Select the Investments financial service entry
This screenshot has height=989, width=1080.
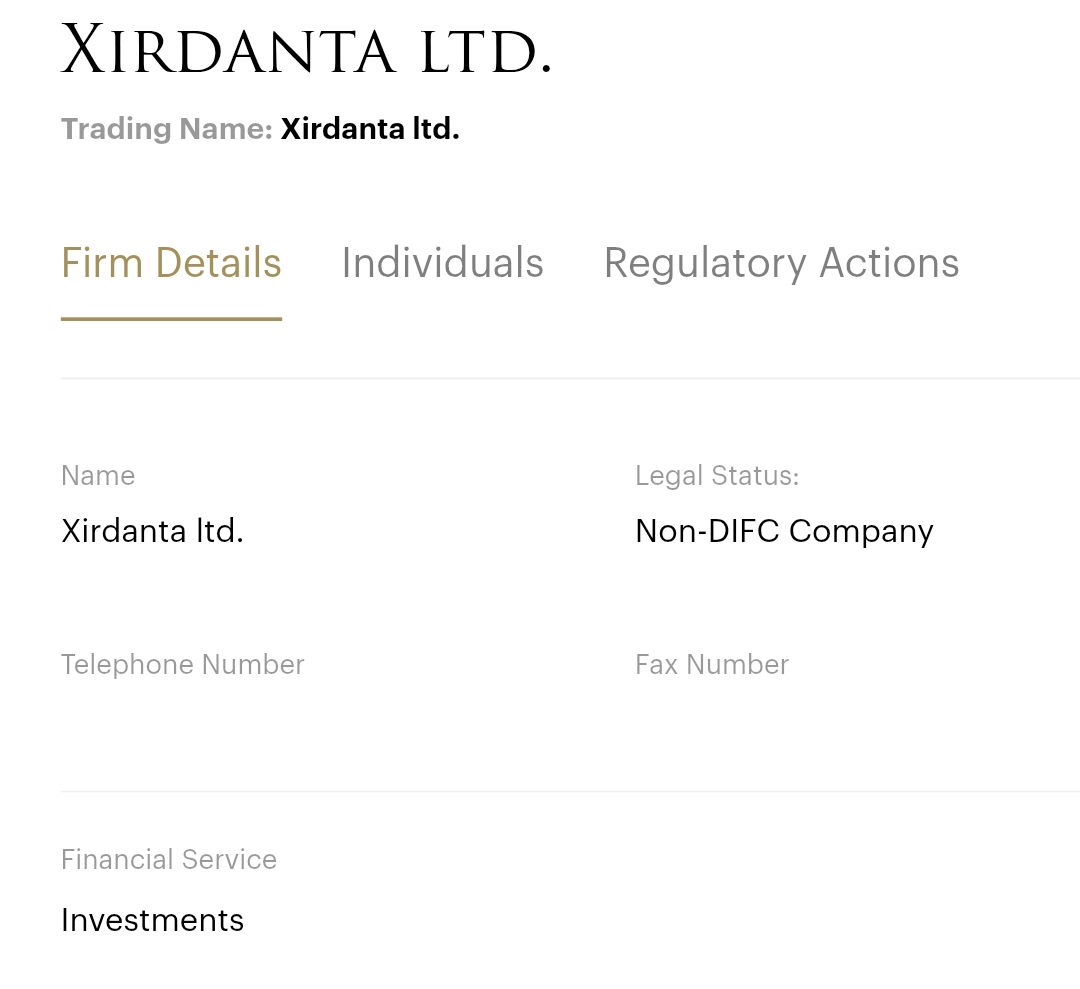152,920
